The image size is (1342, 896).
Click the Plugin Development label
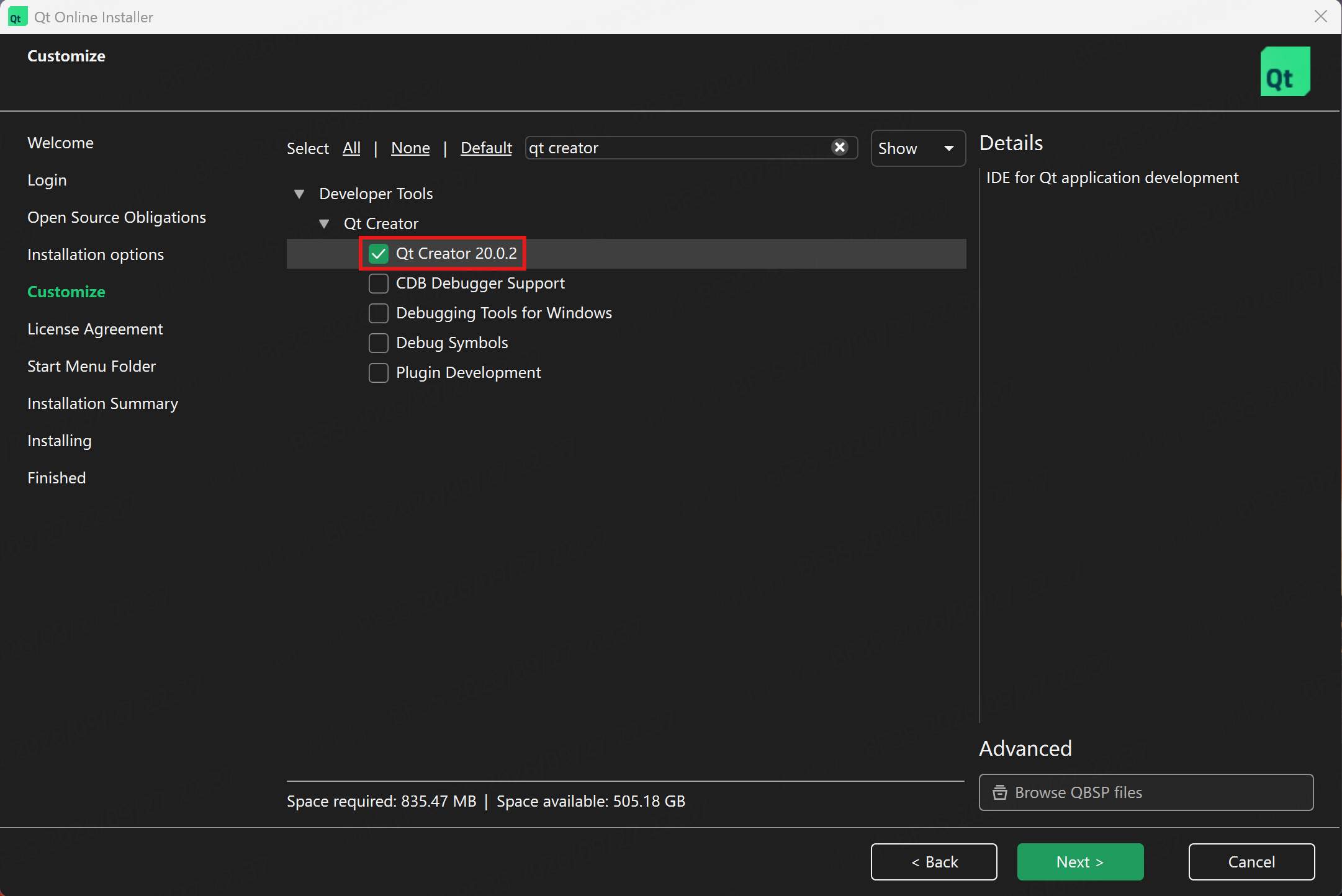click(x=469, y=373)
